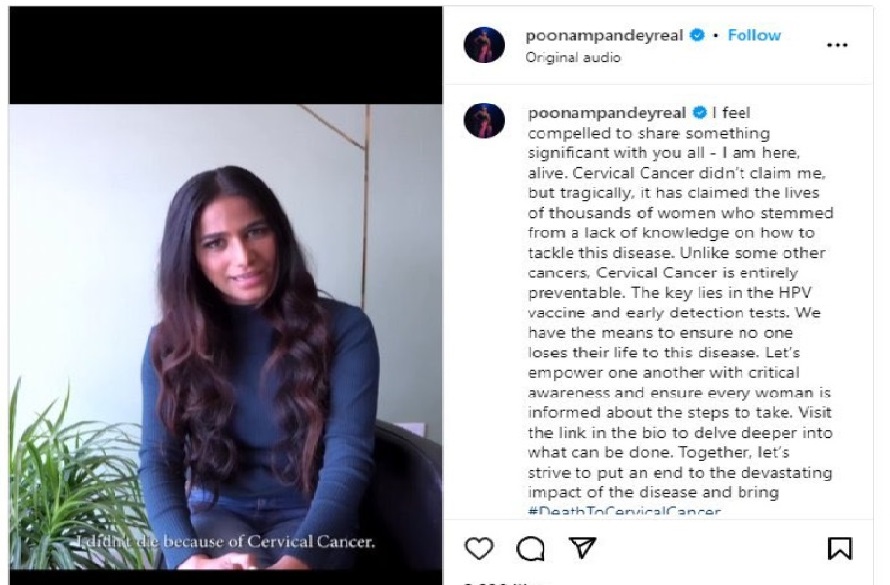Image resolution: width=890 pixels, height=585 pixels.
Task: Like the post with the heart icon
Action: pyautogui.click(x=478, y=549)
